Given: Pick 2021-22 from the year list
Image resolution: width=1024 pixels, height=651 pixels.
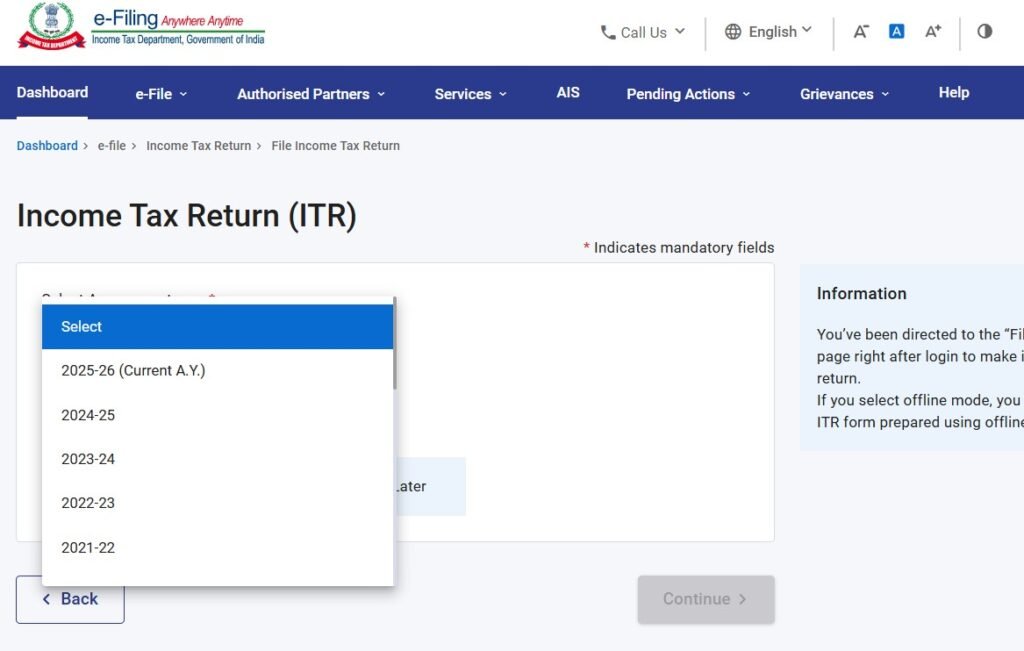Looking at the screenshot, I should coord(88,547).
